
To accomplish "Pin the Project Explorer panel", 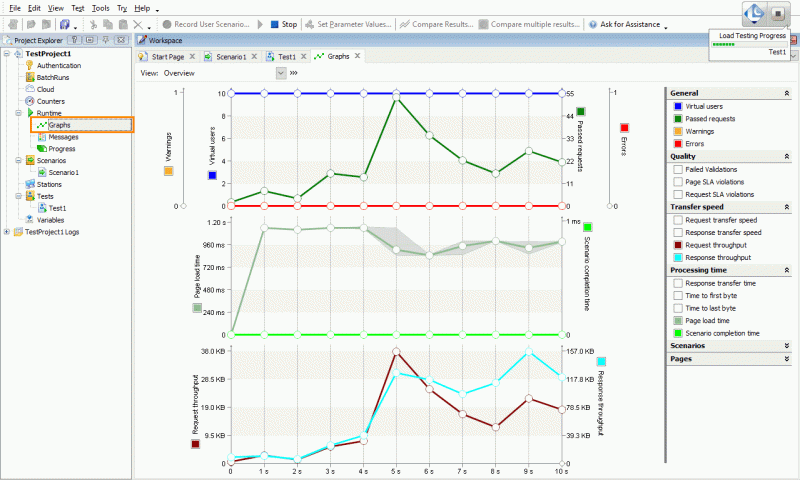I will click(106, 40).
